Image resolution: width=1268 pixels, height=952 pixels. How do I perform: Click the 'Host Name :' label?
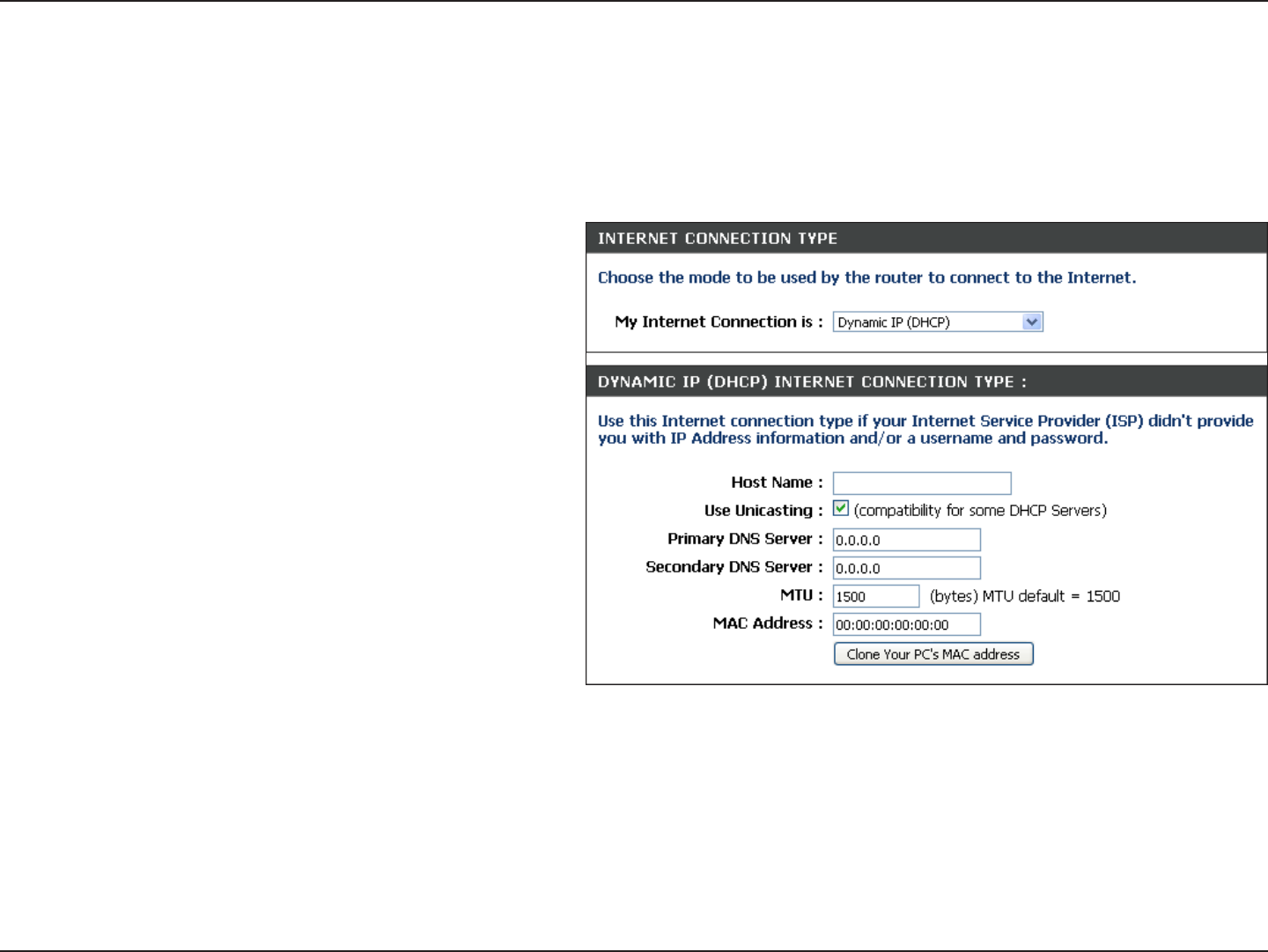(777, 483)
